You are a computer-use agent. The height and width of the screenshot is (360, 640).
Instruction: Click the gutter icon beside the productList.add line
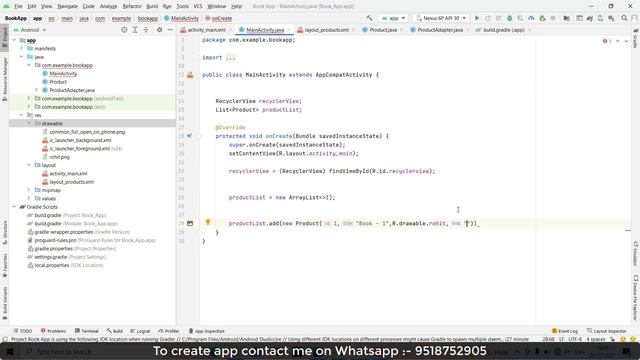click(x=190, y=223)
